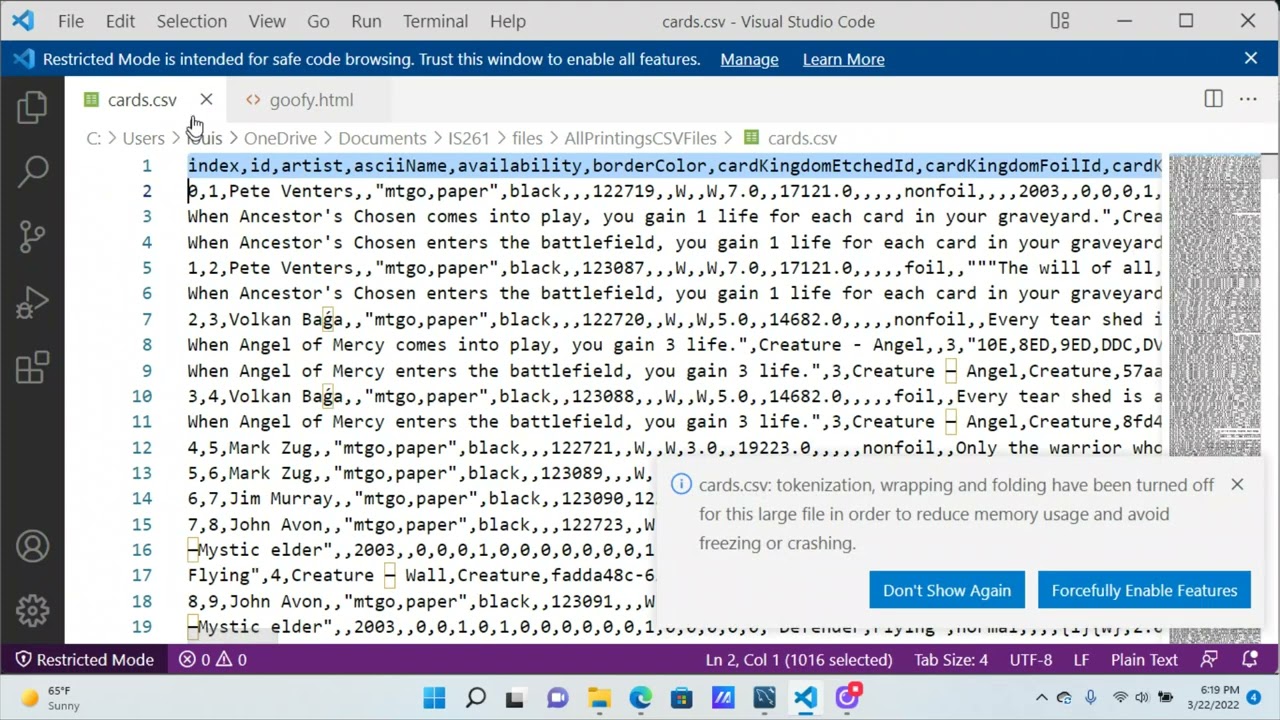Click the AllPrintingsCSVFiles breadcrumb segment
Viewport: 1280px width, 720px height.
click(640, 138)
